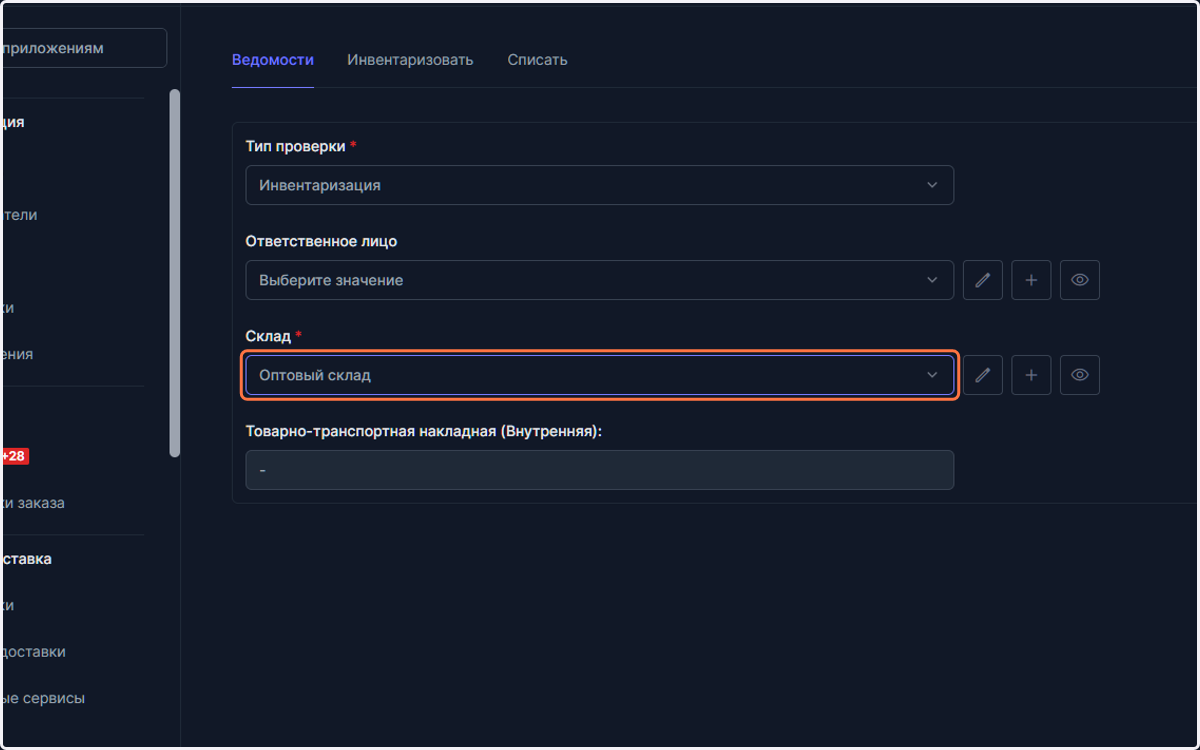Click the sidebar vertical scrollbar
The width and height of the screenshot is (1200, 750).
pyautogui.click(x=175, y=273)
